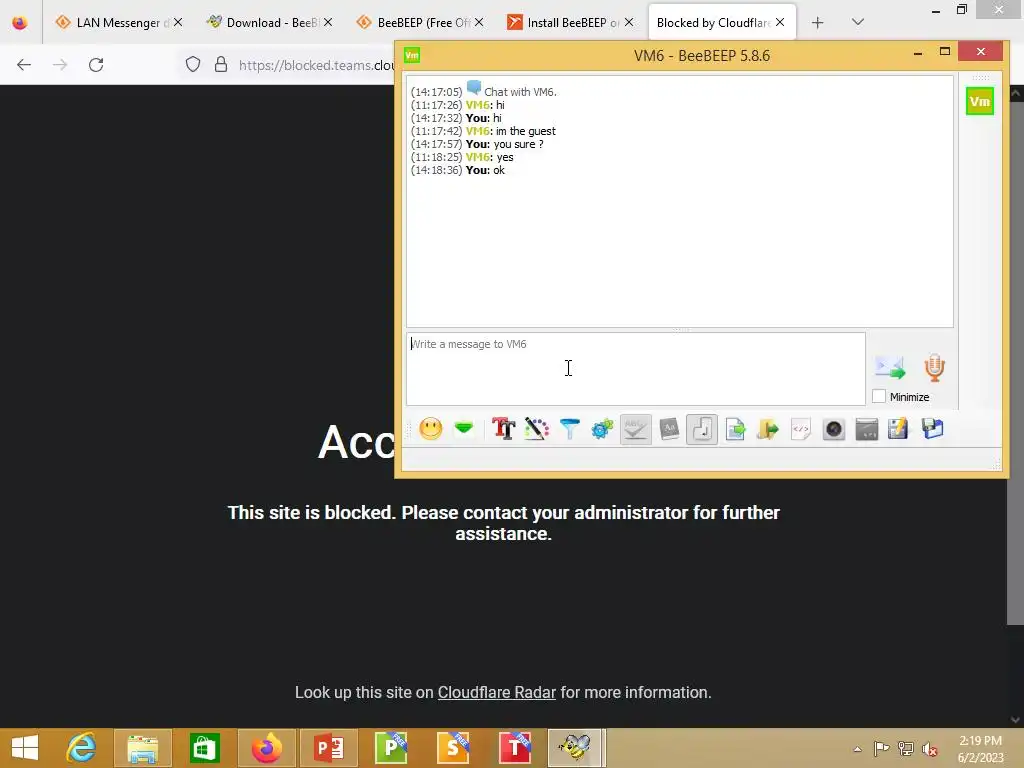Click the site security padlock icon

click(x=221, y=65)
